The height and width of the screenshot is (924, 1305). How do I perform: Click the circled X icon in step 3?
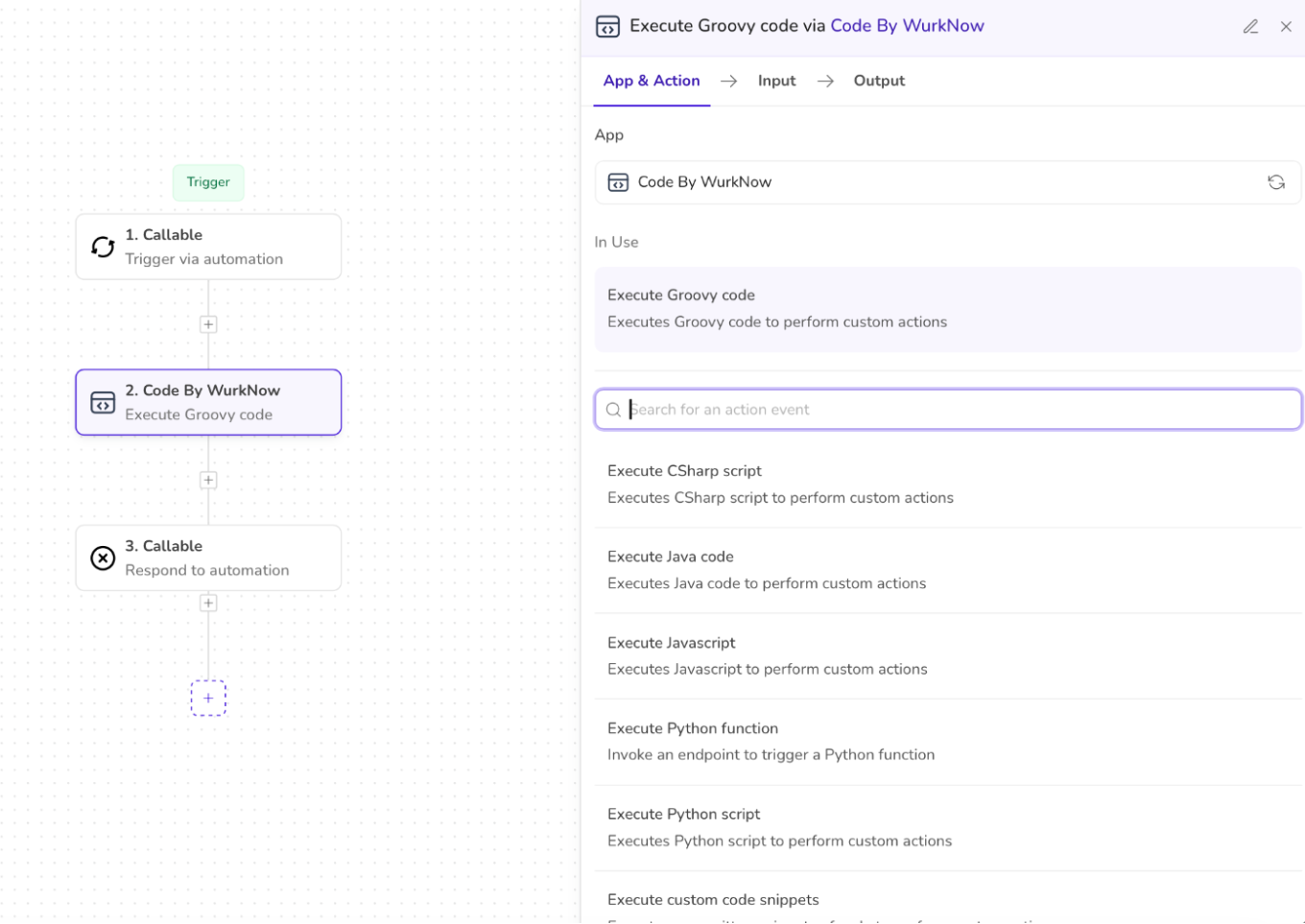tap(103, 558)
